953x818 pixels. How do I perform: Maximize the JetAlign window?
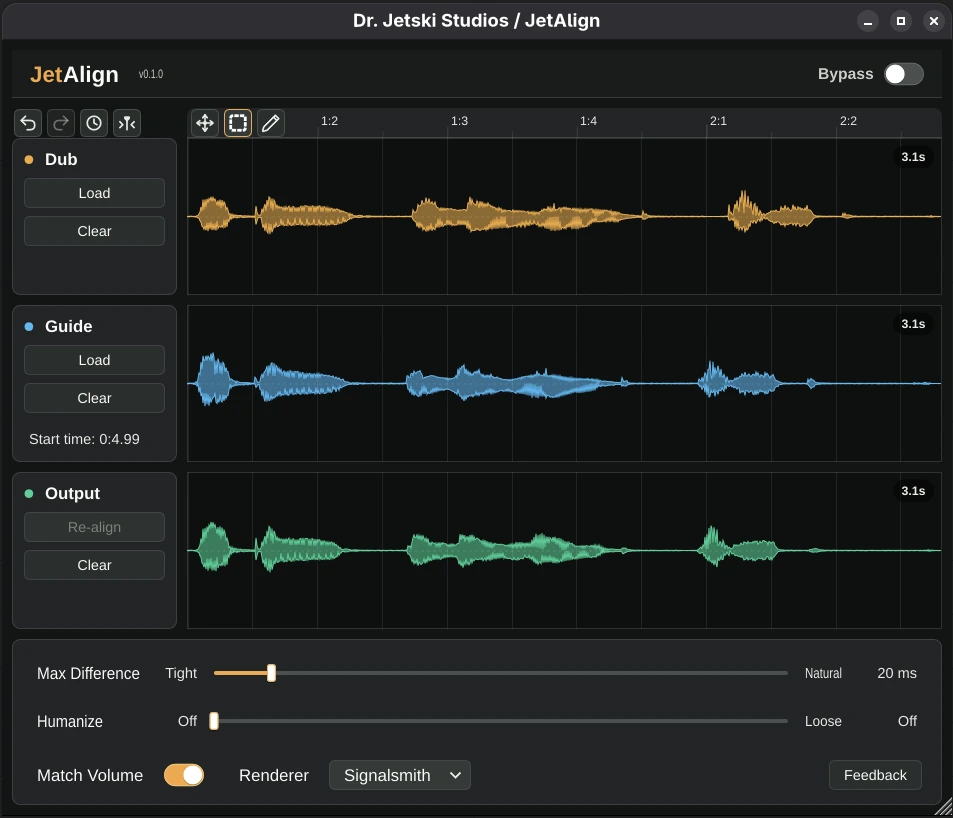901,21
